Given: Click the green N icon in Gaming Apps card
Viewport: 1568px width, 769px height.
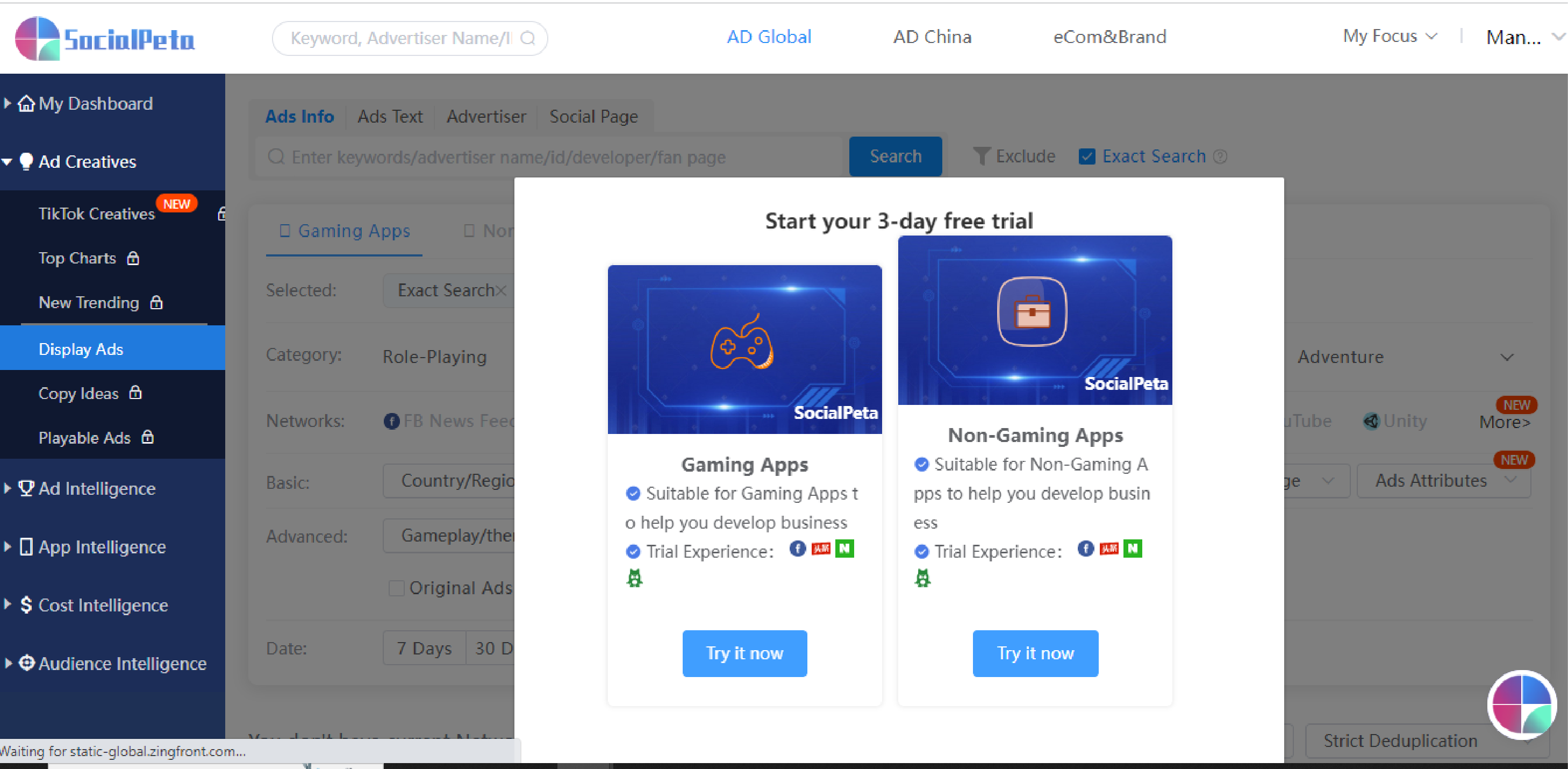Looking at the screenshot, I should pyautogui.click(x=844, y=549).
